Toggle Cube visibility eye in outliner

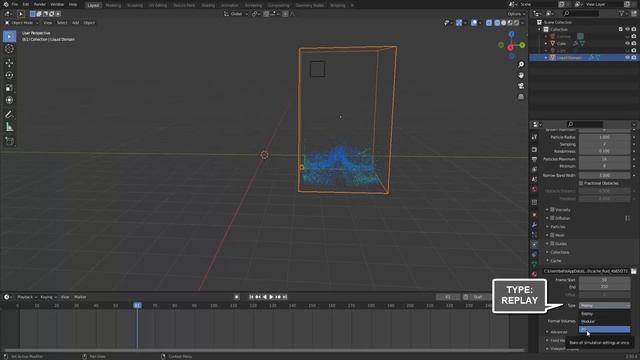coord(627,44)
